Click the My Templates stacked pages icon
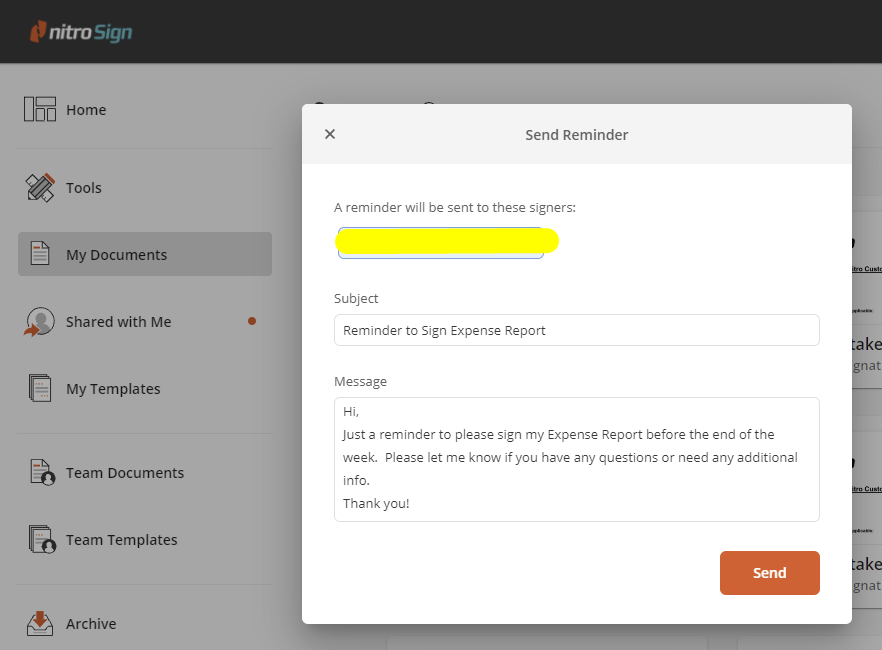882x650 pixels. pos(40,389)
